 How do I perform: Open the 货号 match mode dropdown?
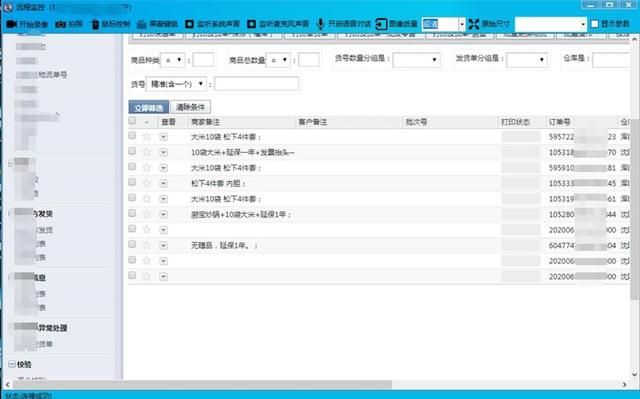coord(176,84)
